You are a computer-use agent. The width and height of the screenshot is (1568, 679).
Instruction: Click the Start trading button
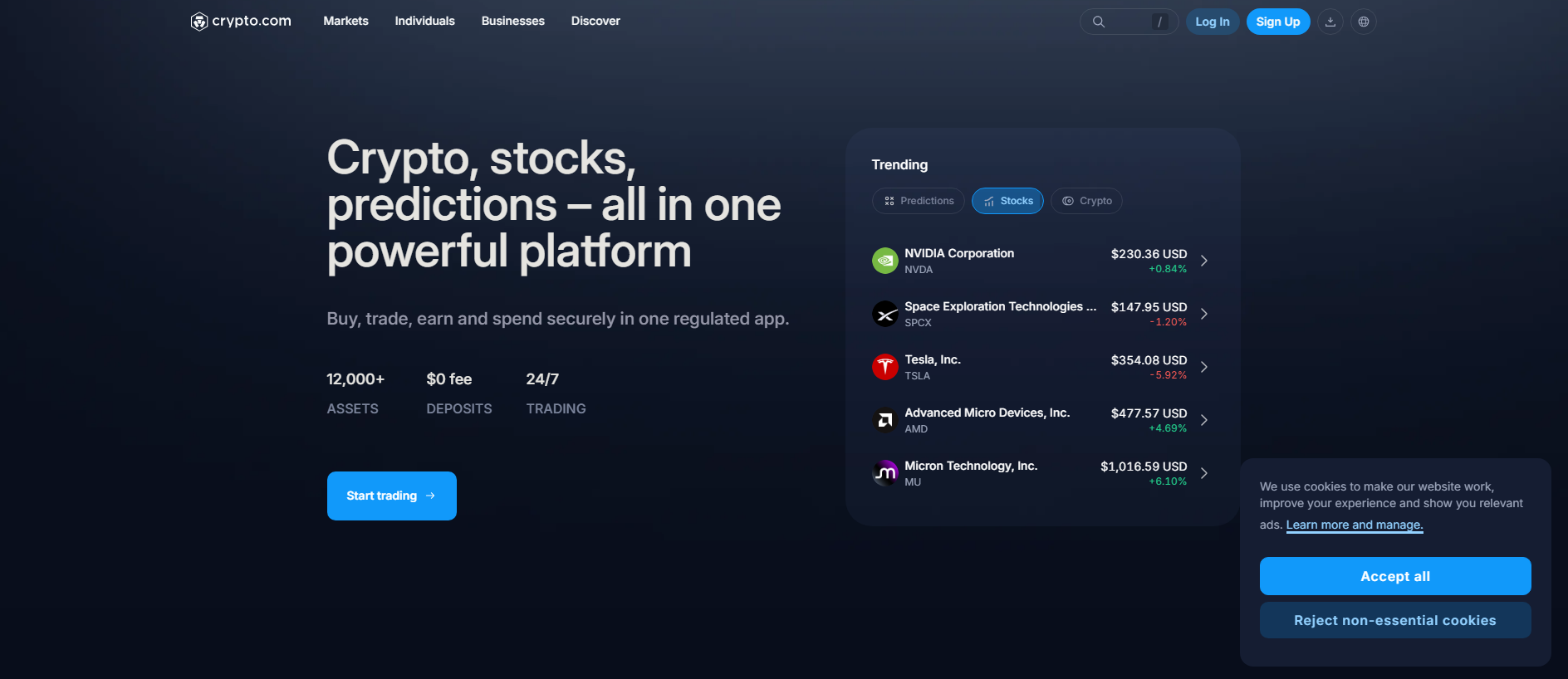tap(392, 496)
